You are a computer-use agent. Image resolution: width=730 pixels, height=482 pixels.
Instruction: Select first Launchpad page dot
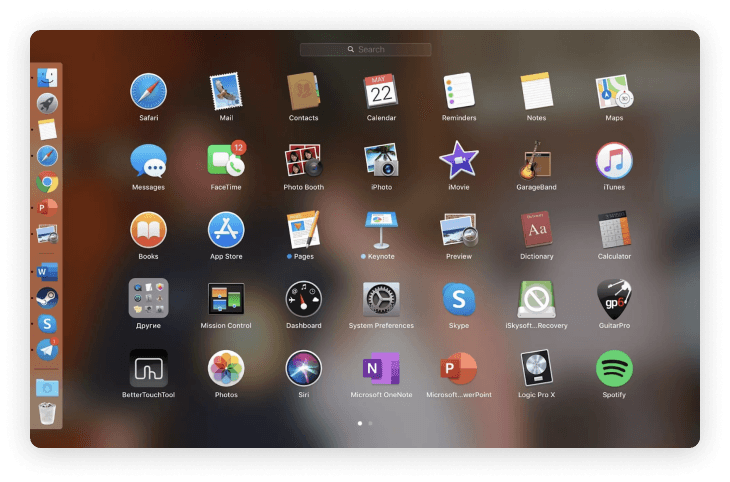(x=360, y=423)
